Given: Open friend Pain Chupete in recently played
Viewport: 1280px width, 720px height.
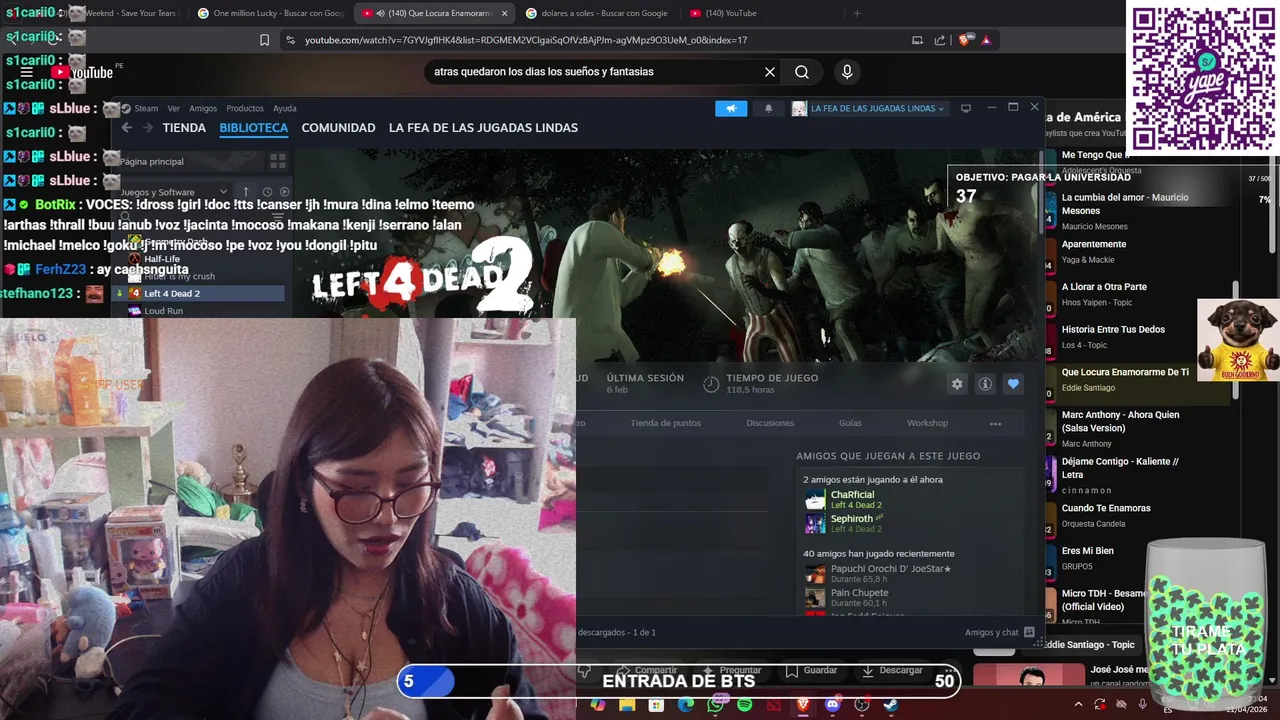Looking at the screenshot, I should coord(848,597).
